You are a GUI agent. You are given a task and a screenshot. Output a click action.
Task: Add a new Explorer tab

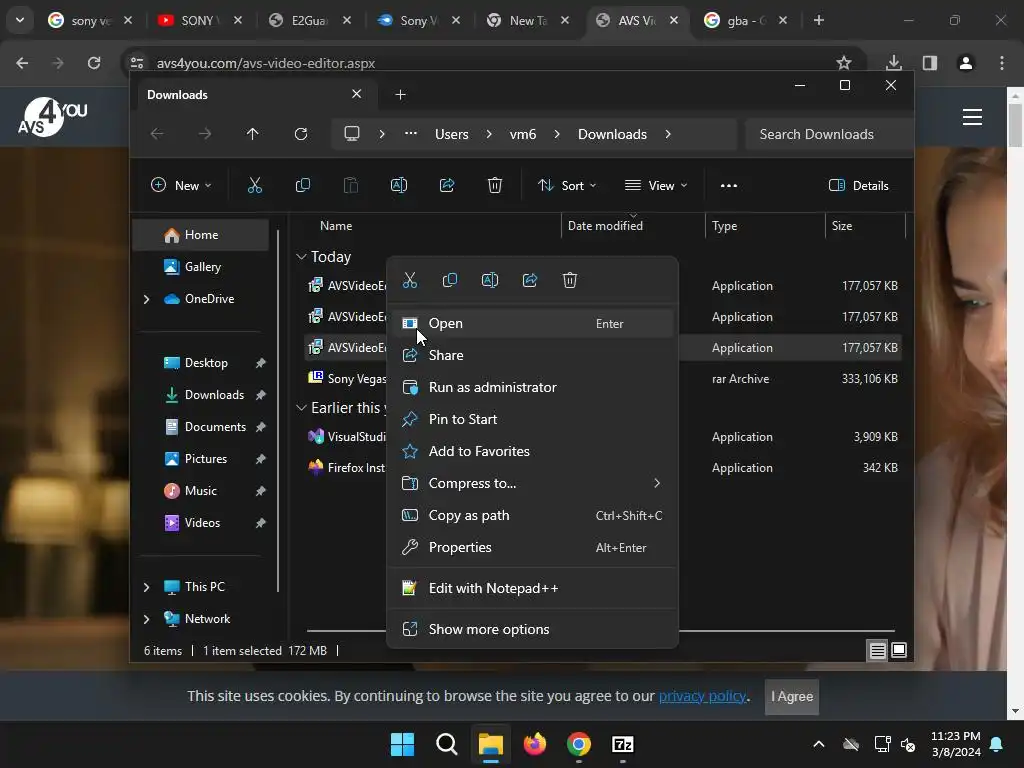pos(400,95)
